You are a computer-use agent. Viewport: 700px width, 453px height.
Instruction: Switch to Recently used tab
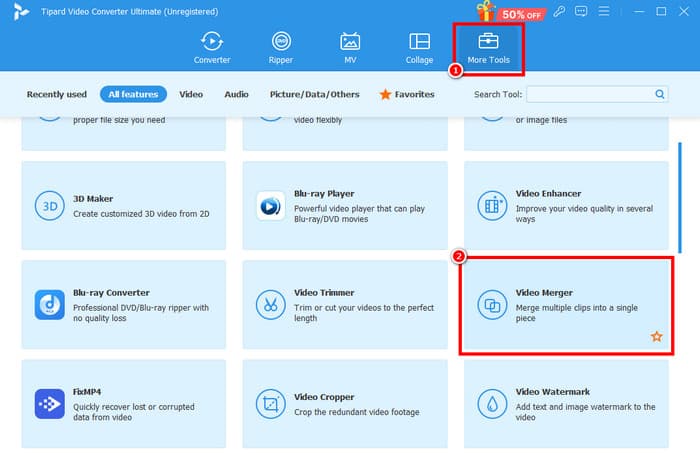[57, 94]
